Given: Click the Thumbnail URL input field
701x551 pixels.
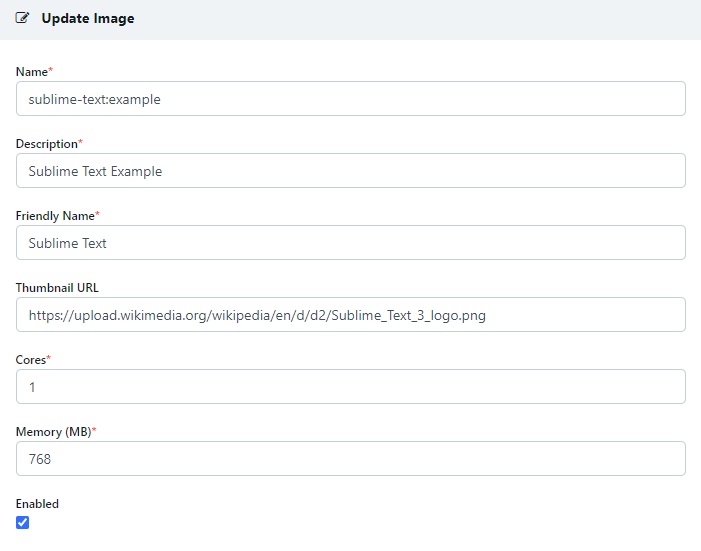Looking at the screenshot, I should [x=350, y=315].
